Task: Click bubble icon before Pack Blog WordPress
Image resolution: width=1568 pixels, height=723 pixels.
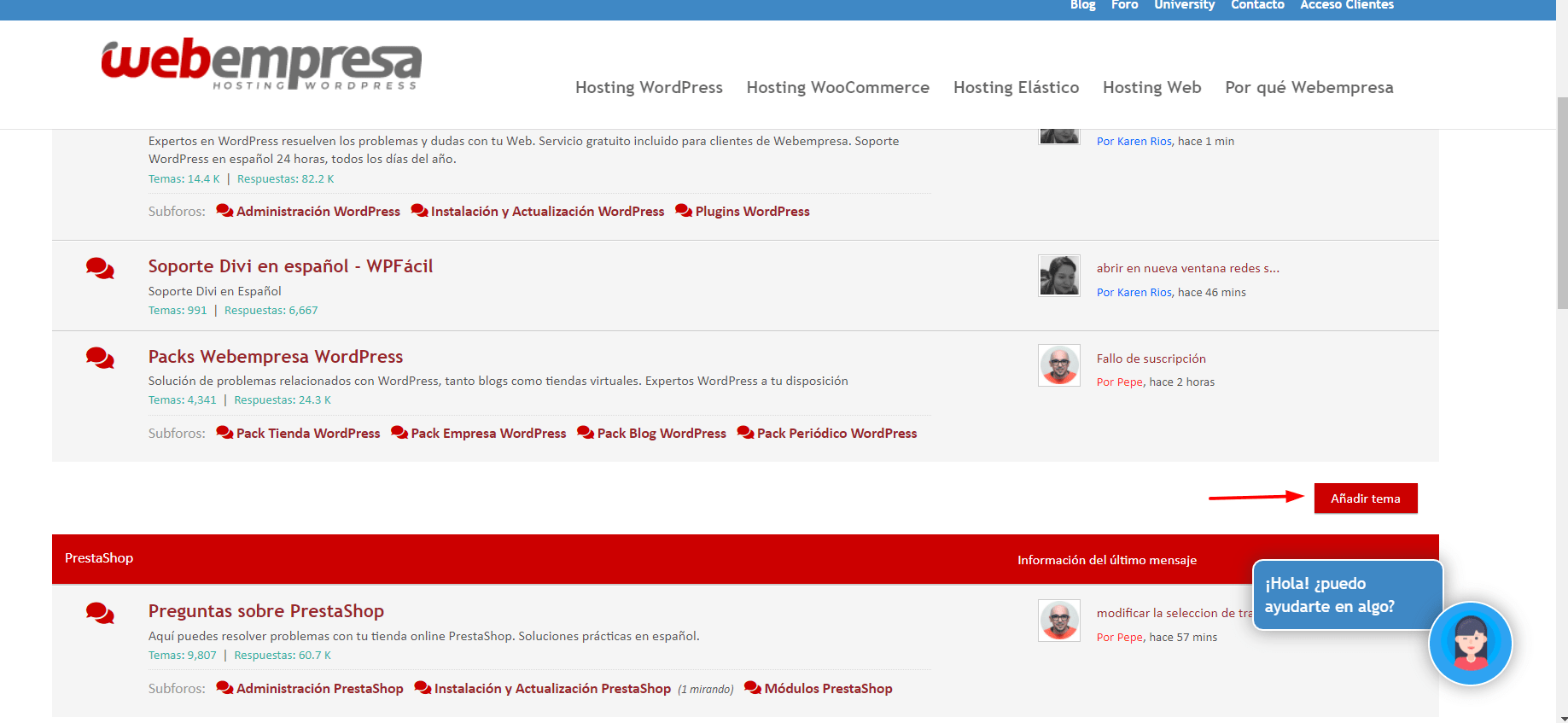Action: coord(586,433)
